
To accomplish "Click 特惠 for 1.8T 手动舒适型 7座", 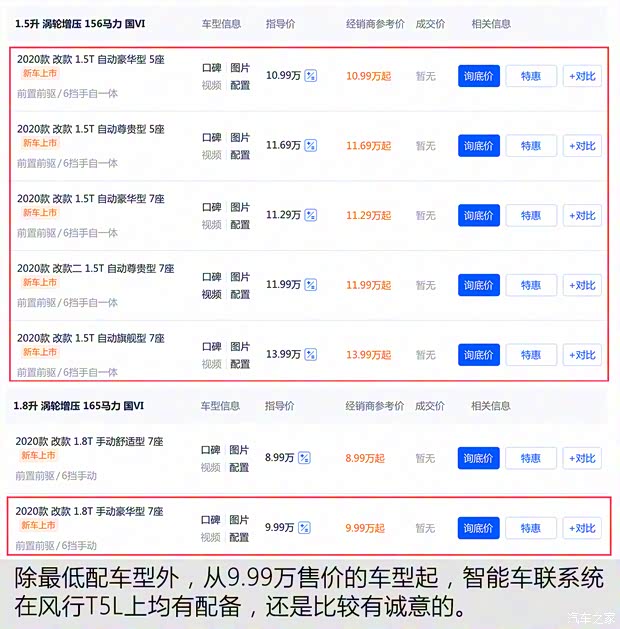I will click(x=531, y=458).
